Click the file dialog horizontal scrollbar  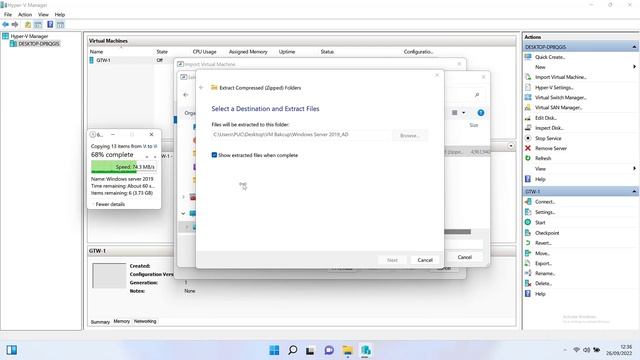(457, 232)
